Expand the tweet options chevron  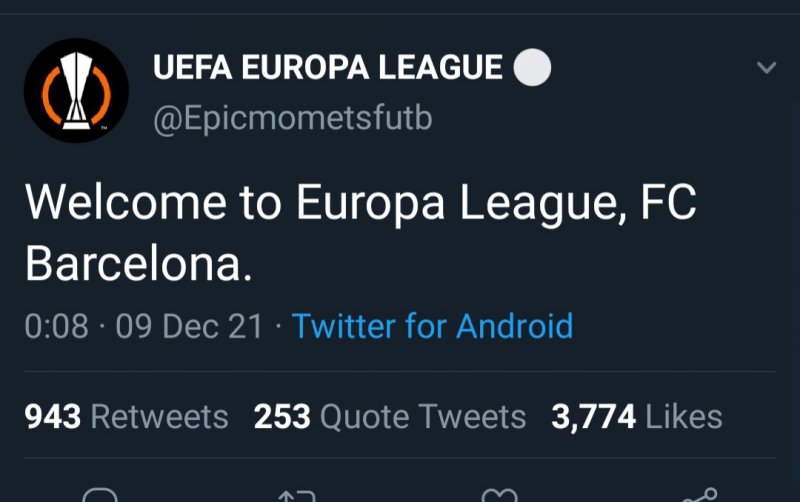[x=767, y=68]
